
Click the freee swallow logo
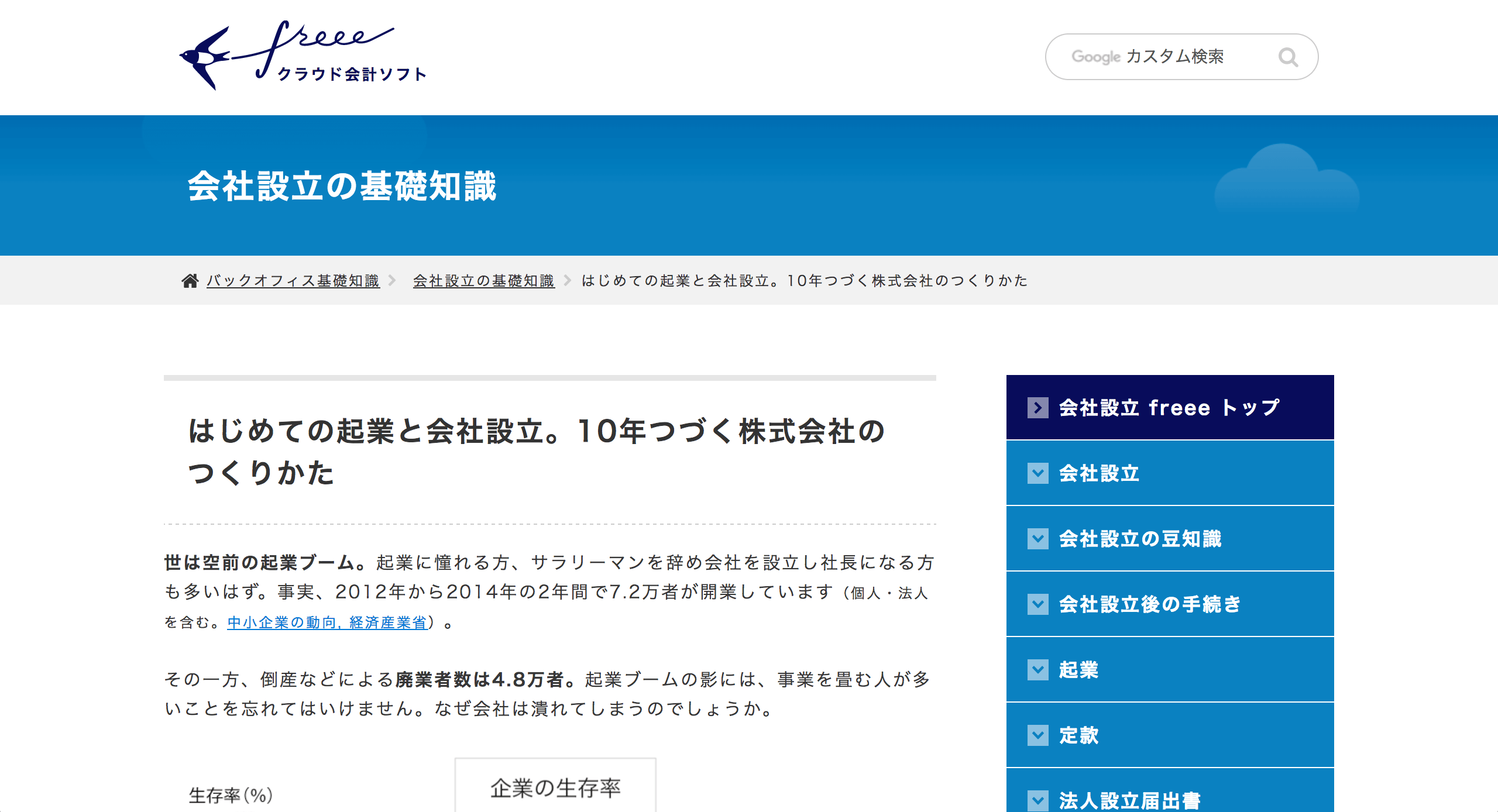[303, 56]
